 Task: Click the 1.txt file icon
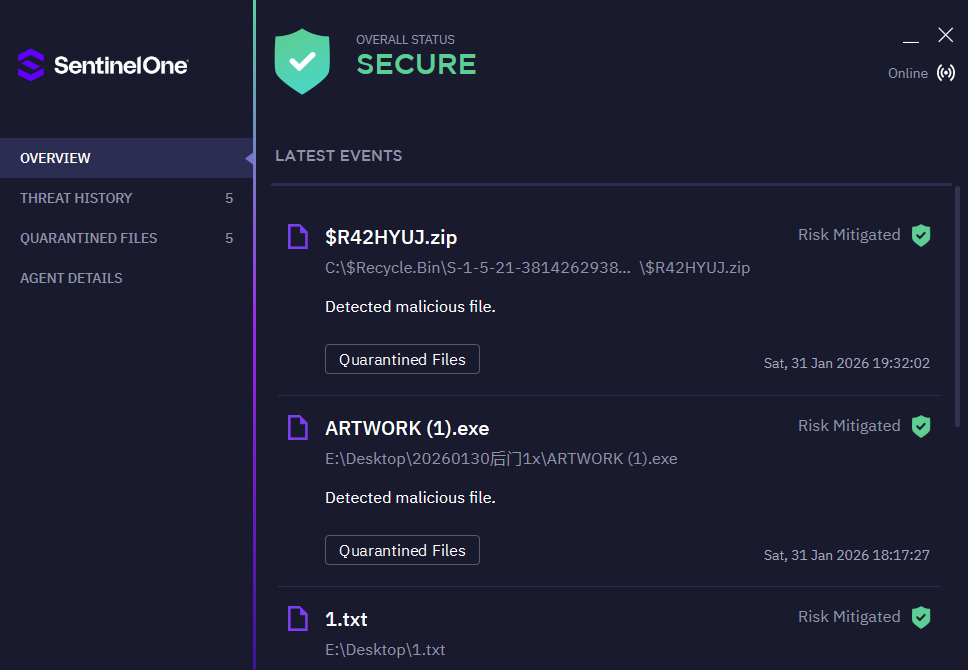point(297,618)
